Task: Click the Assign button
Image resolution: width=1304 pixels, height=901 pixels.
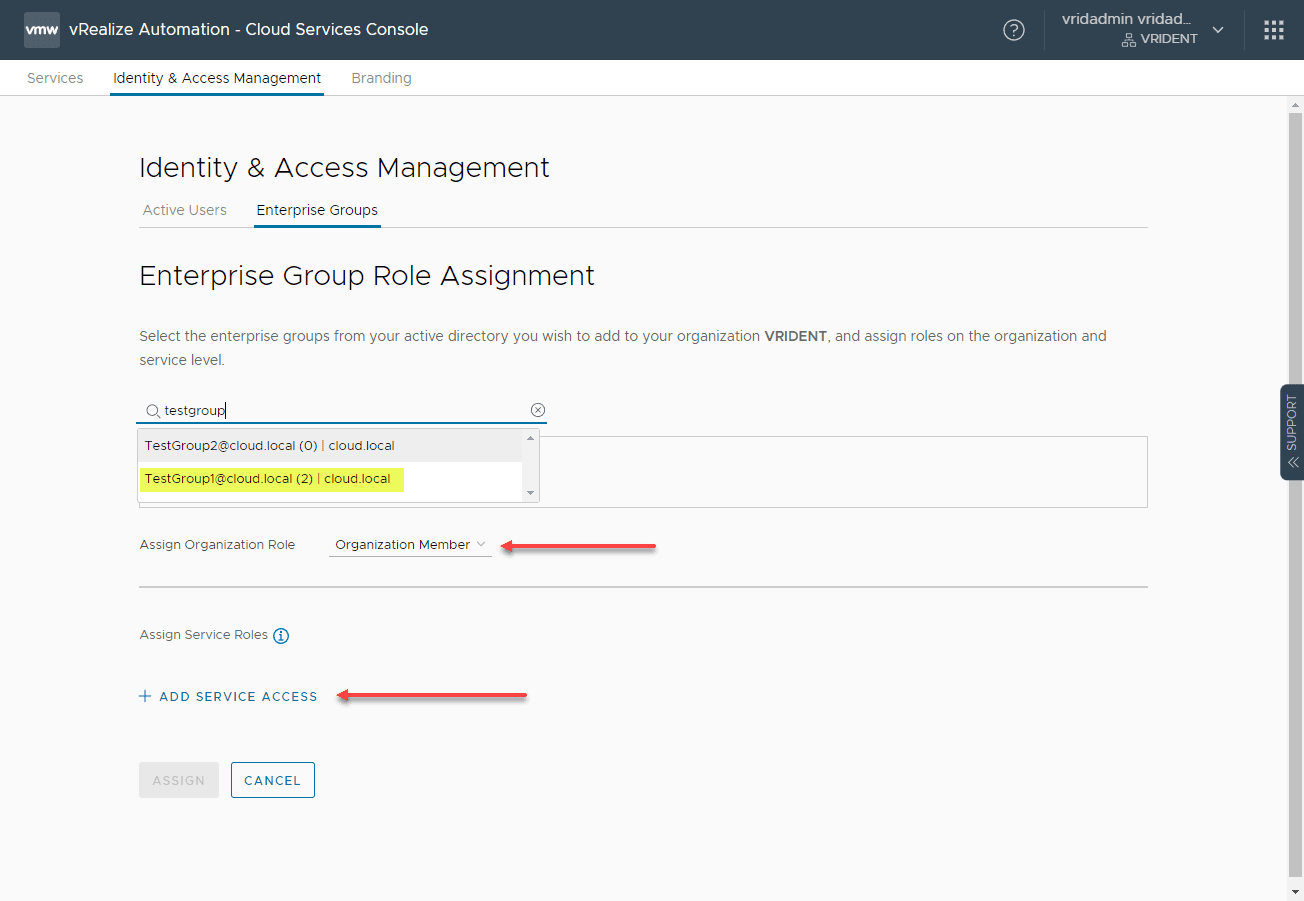Action: 179,780
